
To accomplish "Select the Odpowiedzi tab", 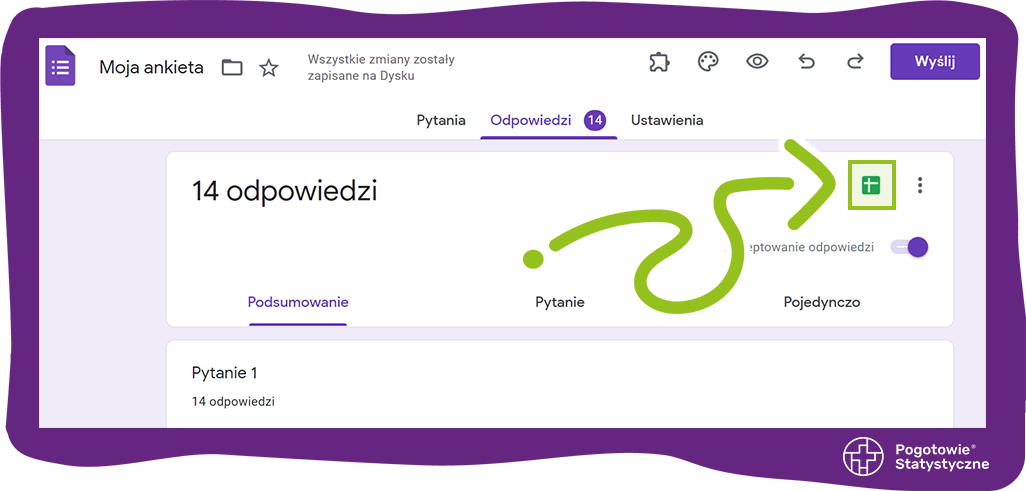I will tap(531, 120).
